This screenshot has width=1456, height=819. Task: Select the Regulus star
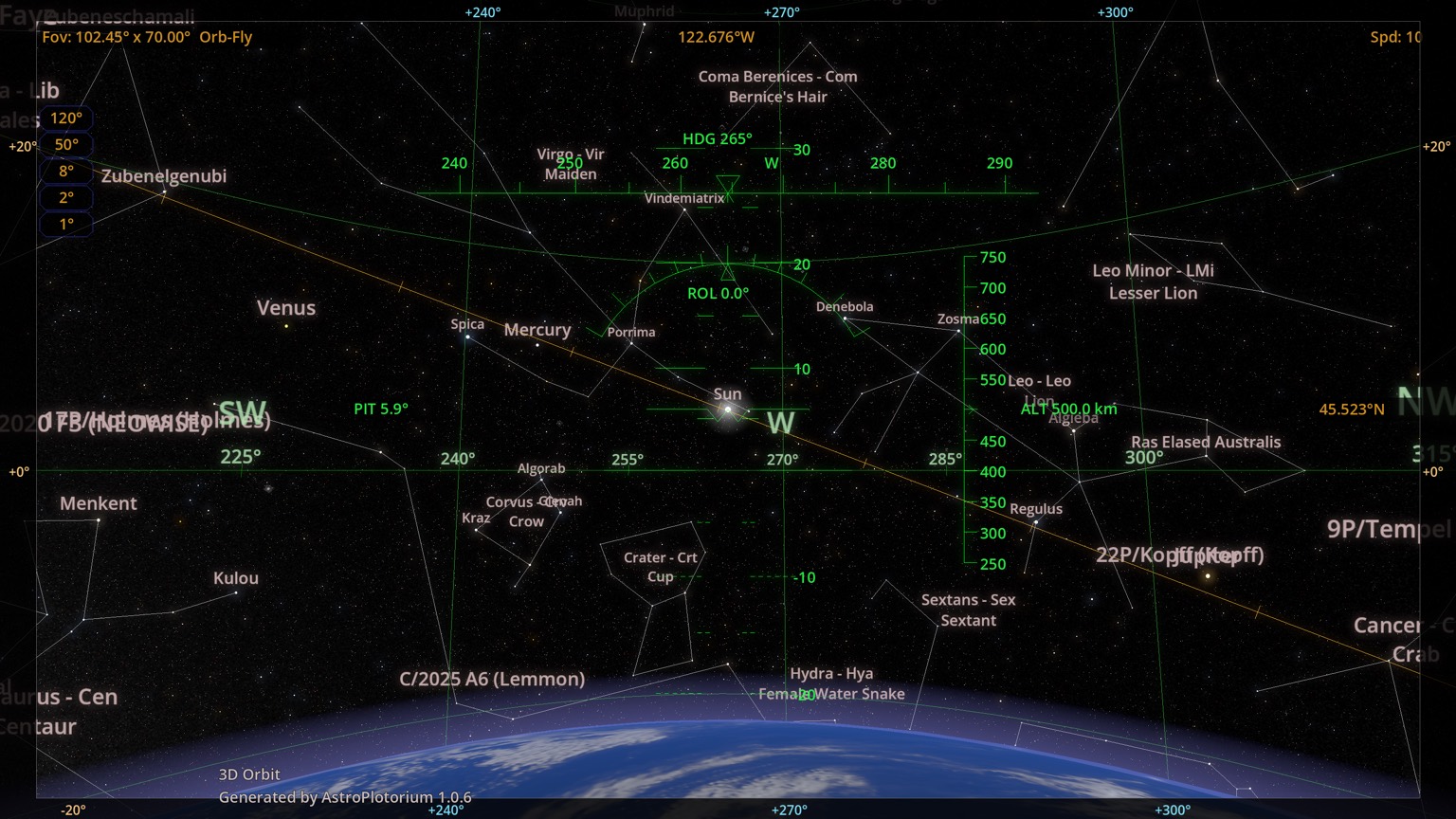pos(1035,522)
